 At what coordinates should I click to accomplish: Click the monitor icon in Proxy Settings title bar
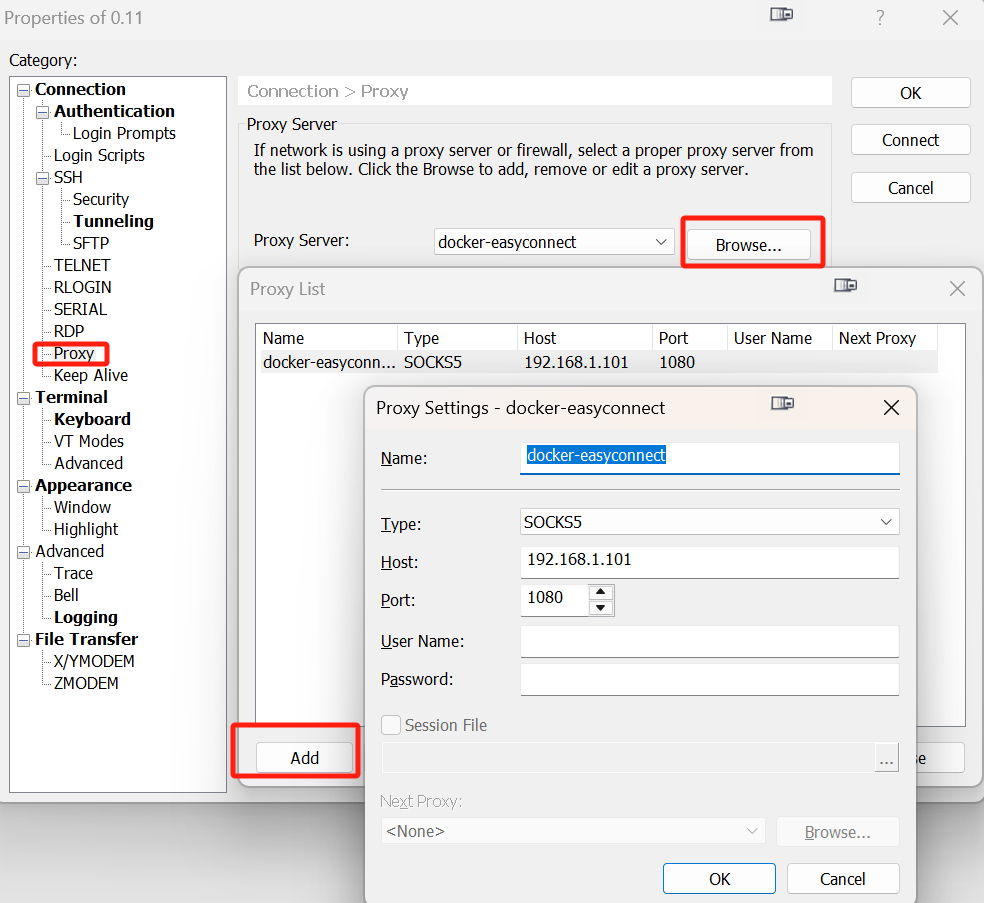click(x=782, y=403)
